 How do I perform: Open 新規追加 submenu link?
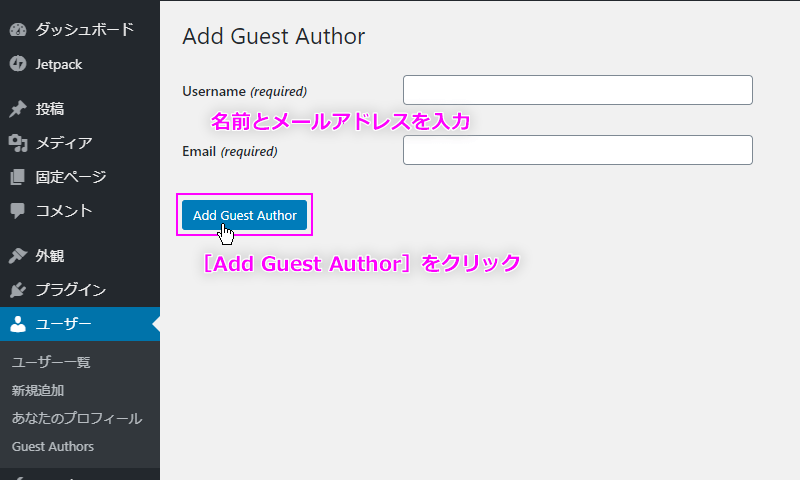pyautogui.click(x=38, y=390)
